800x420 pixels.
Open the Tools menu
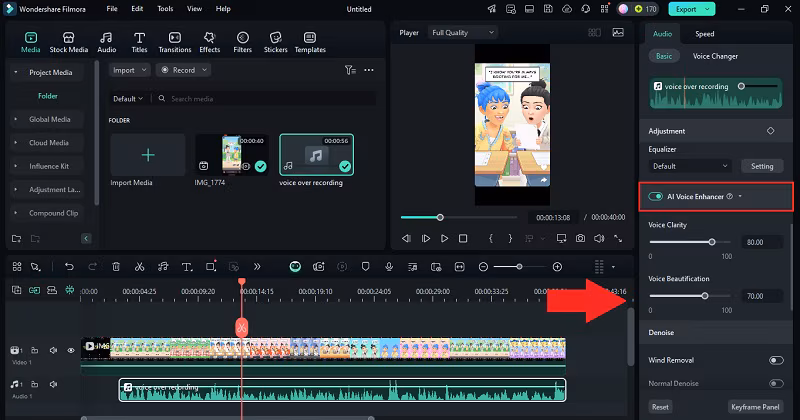pyautogui.click(x=165, y=8)
